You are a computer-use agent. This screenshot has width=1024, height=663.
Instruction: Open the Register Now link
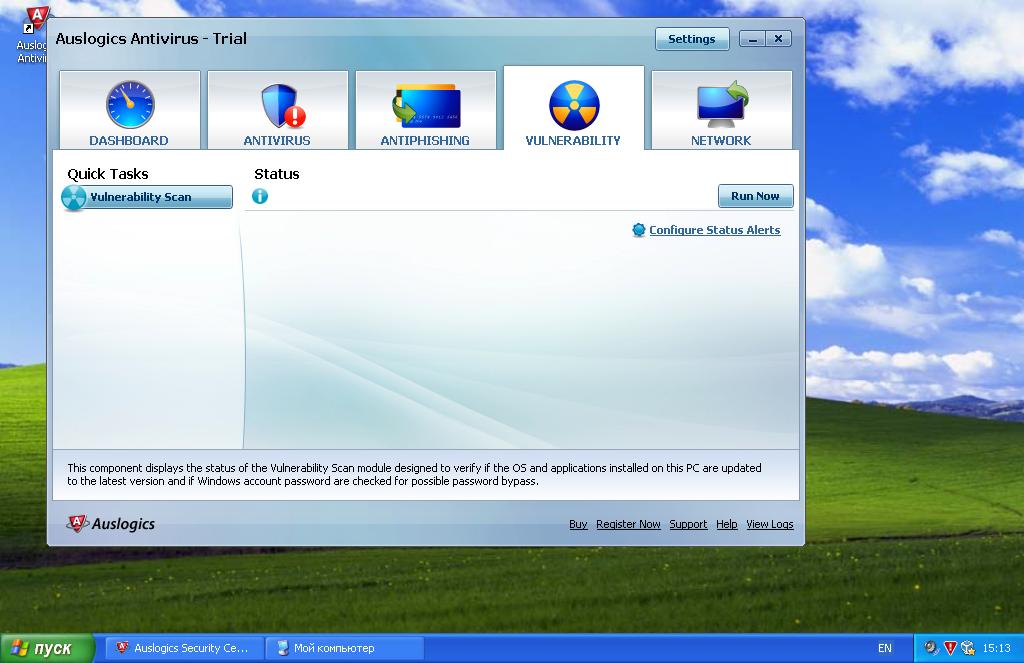pos(628,525)
